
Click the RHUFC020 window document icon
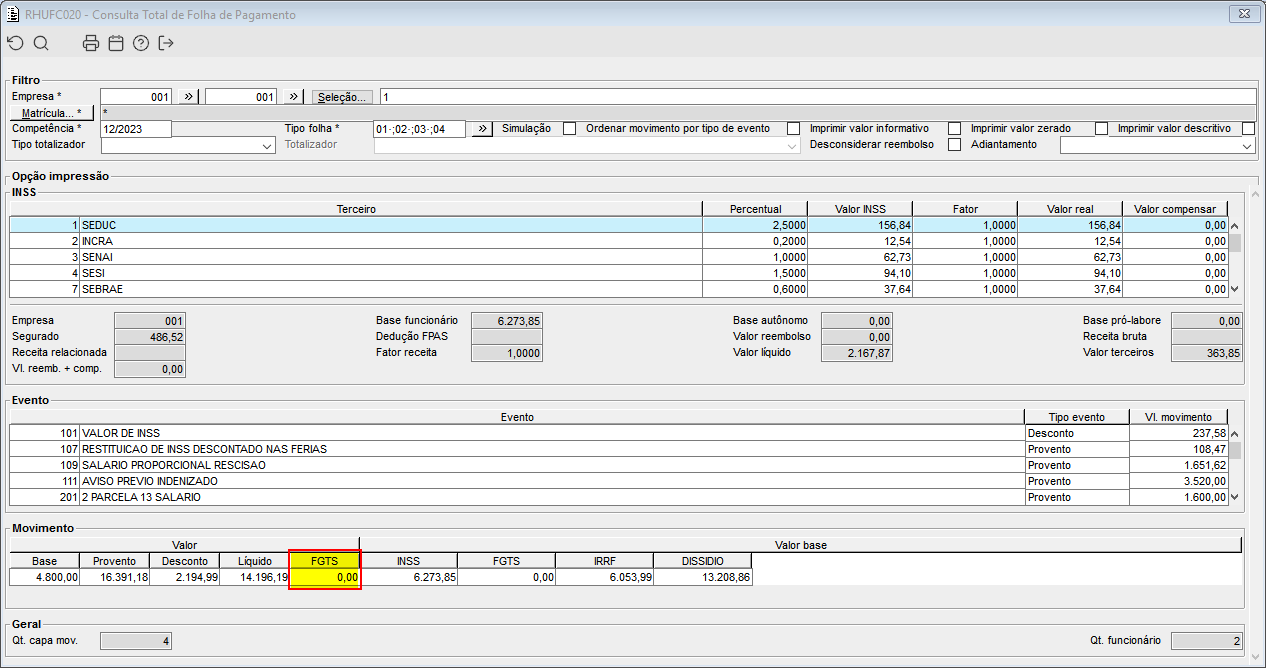[13, 15]
